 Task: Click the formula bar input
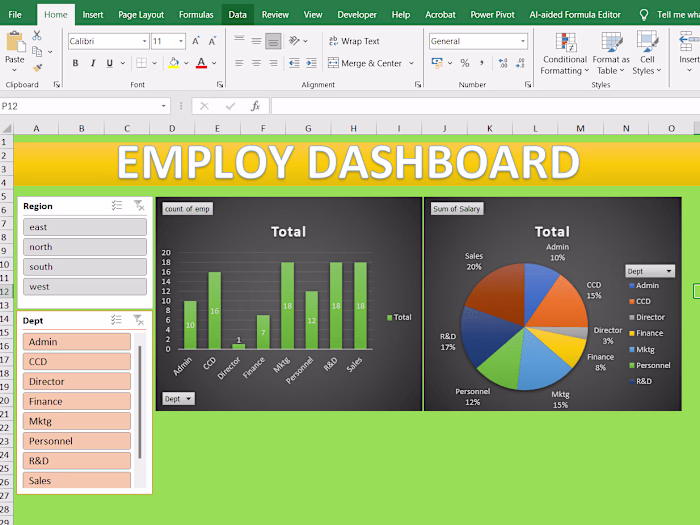pos(486,106)
